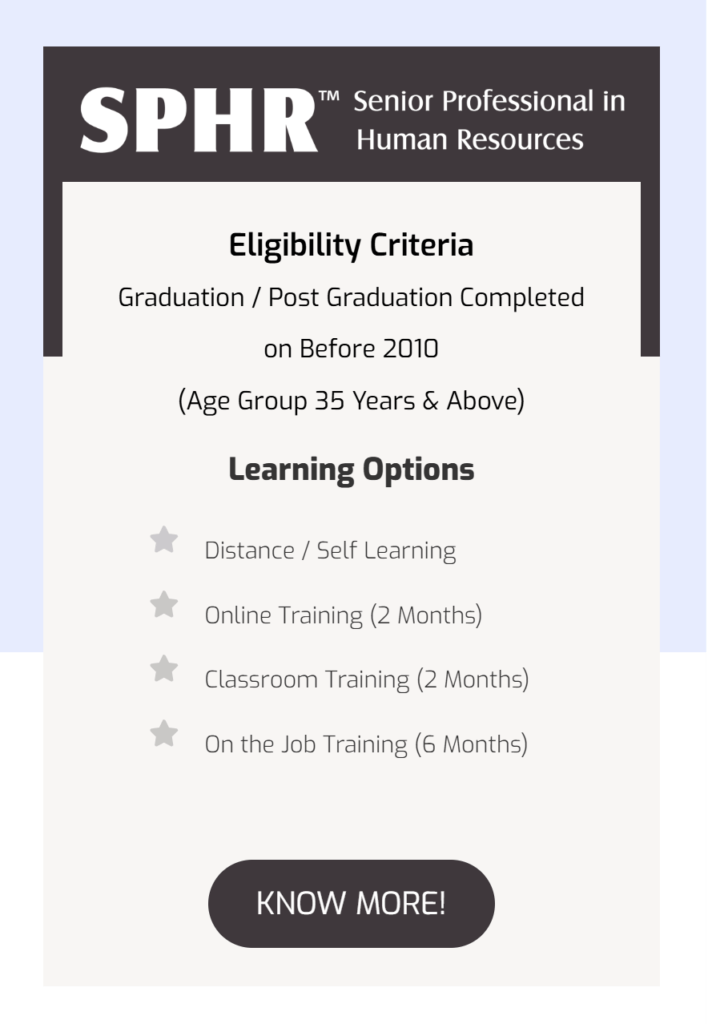
Task: Select the Distance / Self Learning option
Action: [x=330, y=550]
